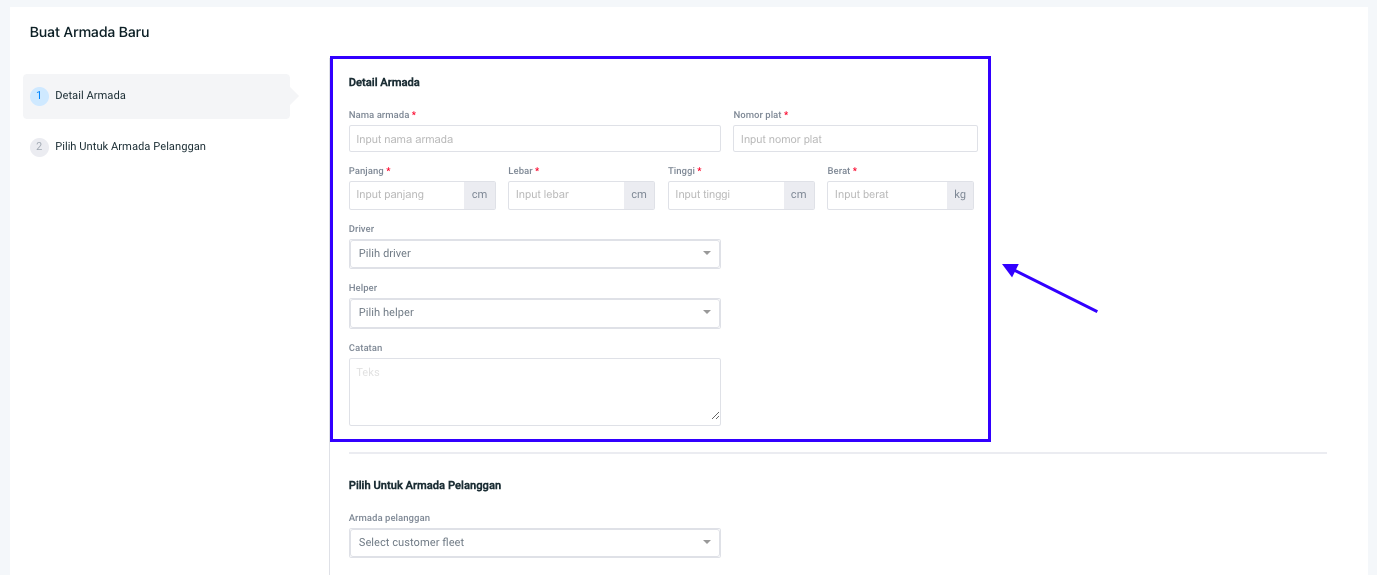Screen dimensions: 1377x575
Task: Click the Nomor plat input field
Action: [854, 139]
